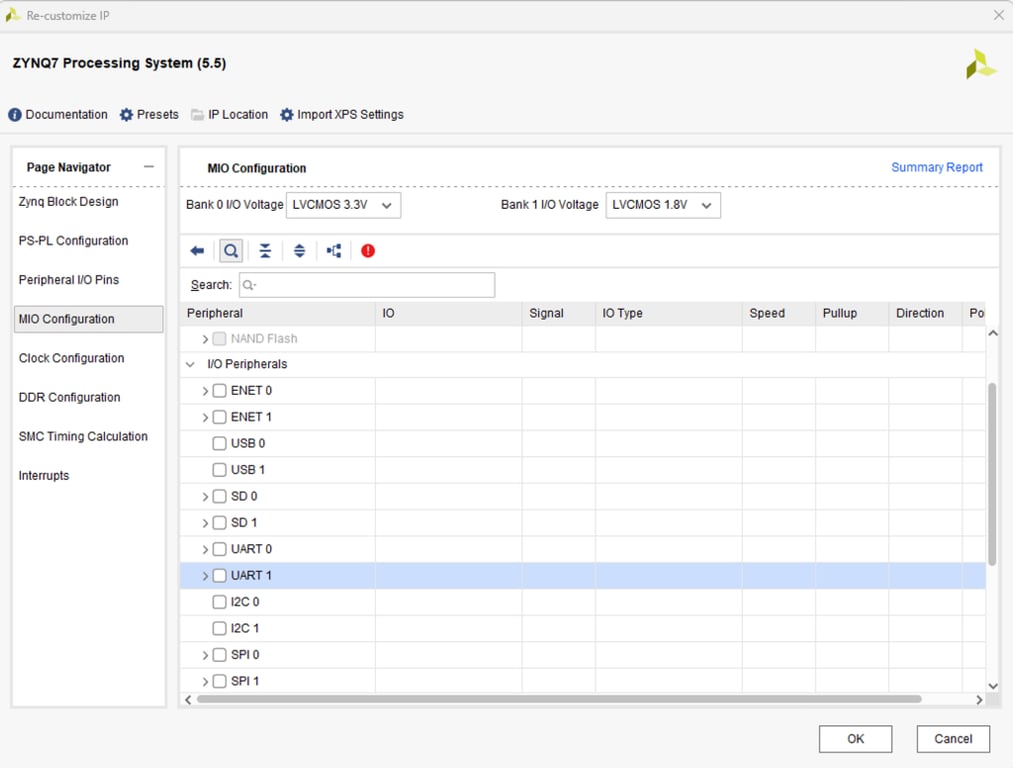Screen dimensions: 1013x768
Task: Click the Cancel button
Action: pos(953,738)
